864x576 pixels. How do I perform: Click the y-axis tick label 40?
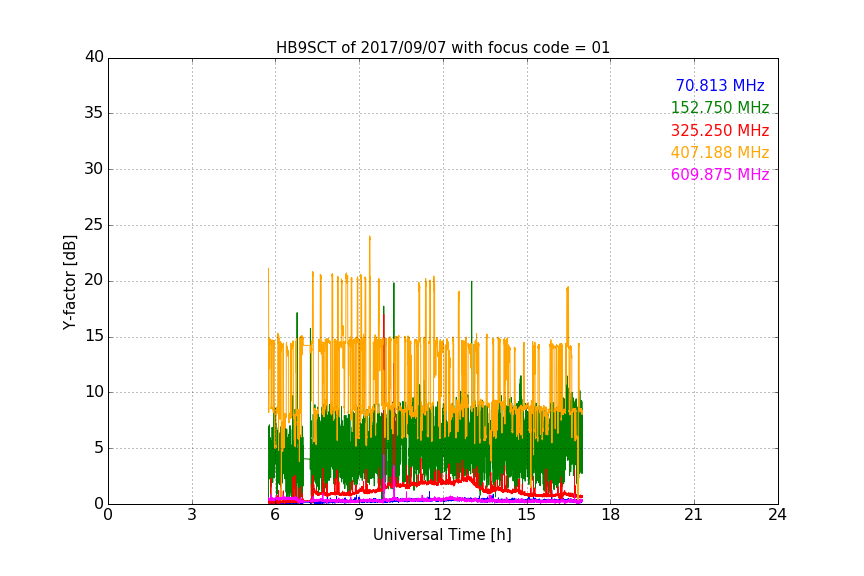(x=94, y=57)
